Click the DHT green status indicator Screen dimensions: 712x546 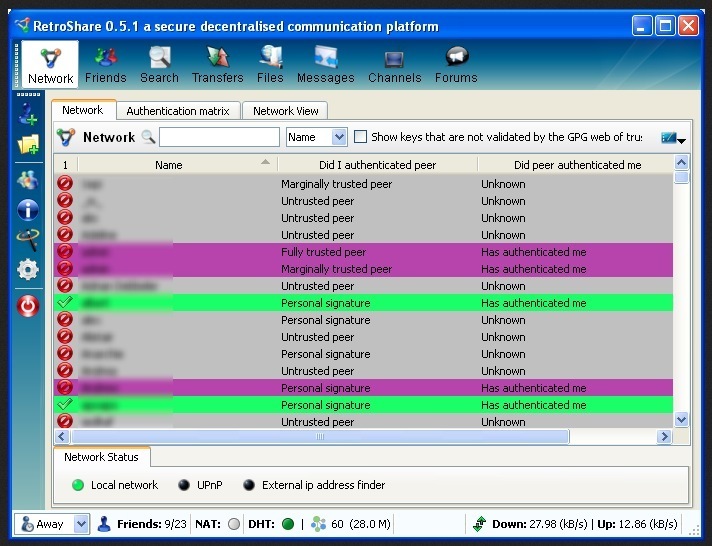click(288, 524)
